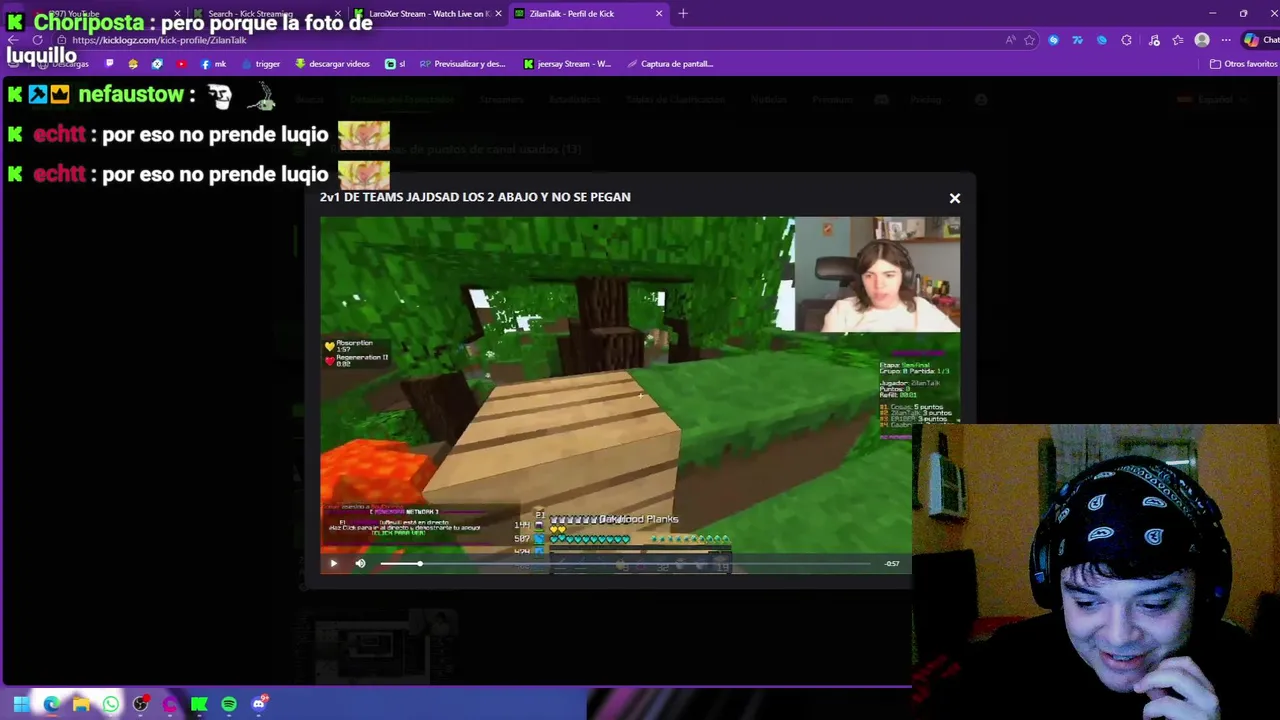The height and width of the screenshot is (720, 1280).
Task: Open the Extensions puzzle icon
Action: [1127, 40]
